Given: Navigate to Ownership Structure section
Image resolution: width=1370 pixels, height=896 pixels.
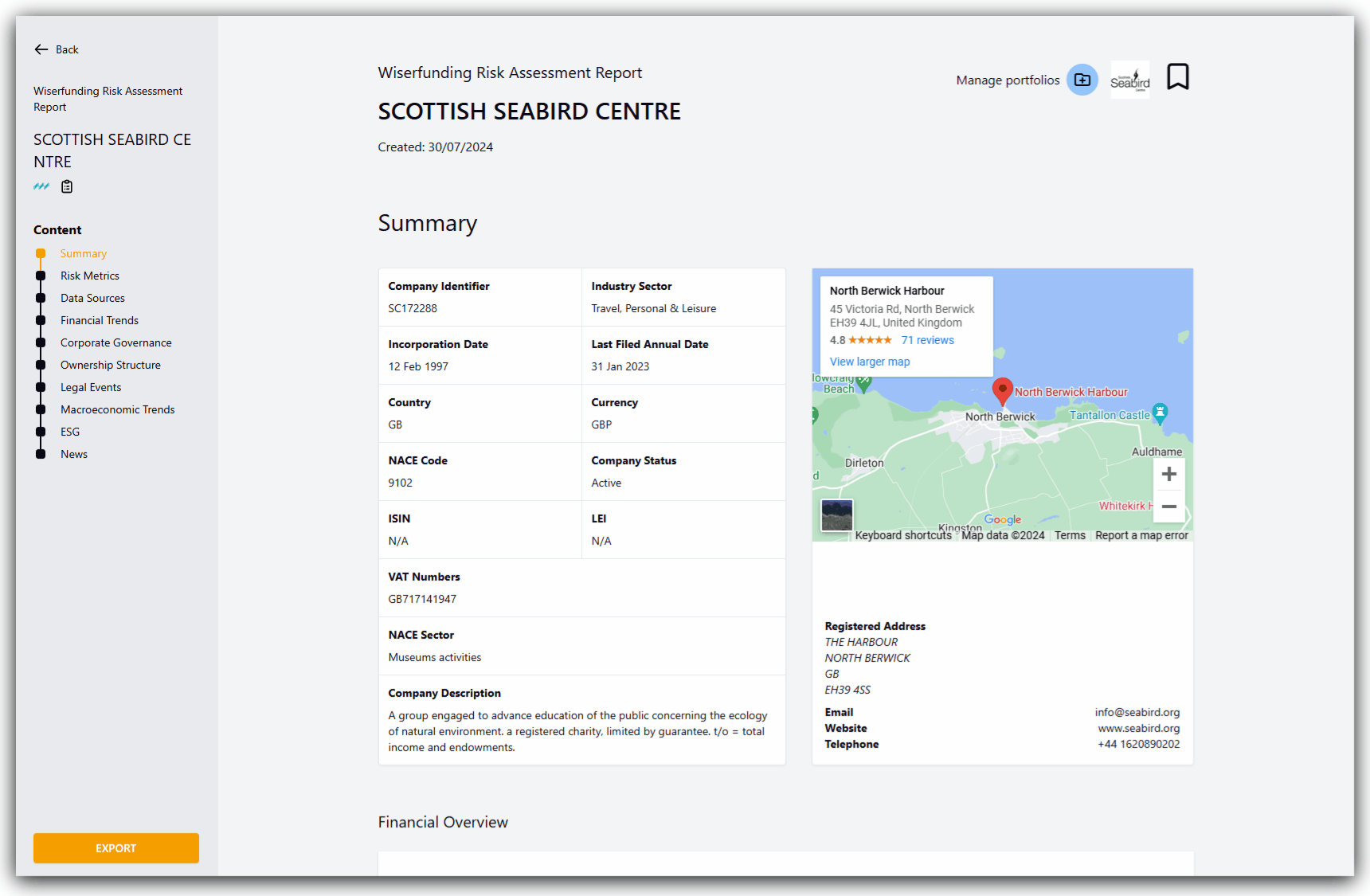Looking at the screenshot, I should tap(111, 365).
